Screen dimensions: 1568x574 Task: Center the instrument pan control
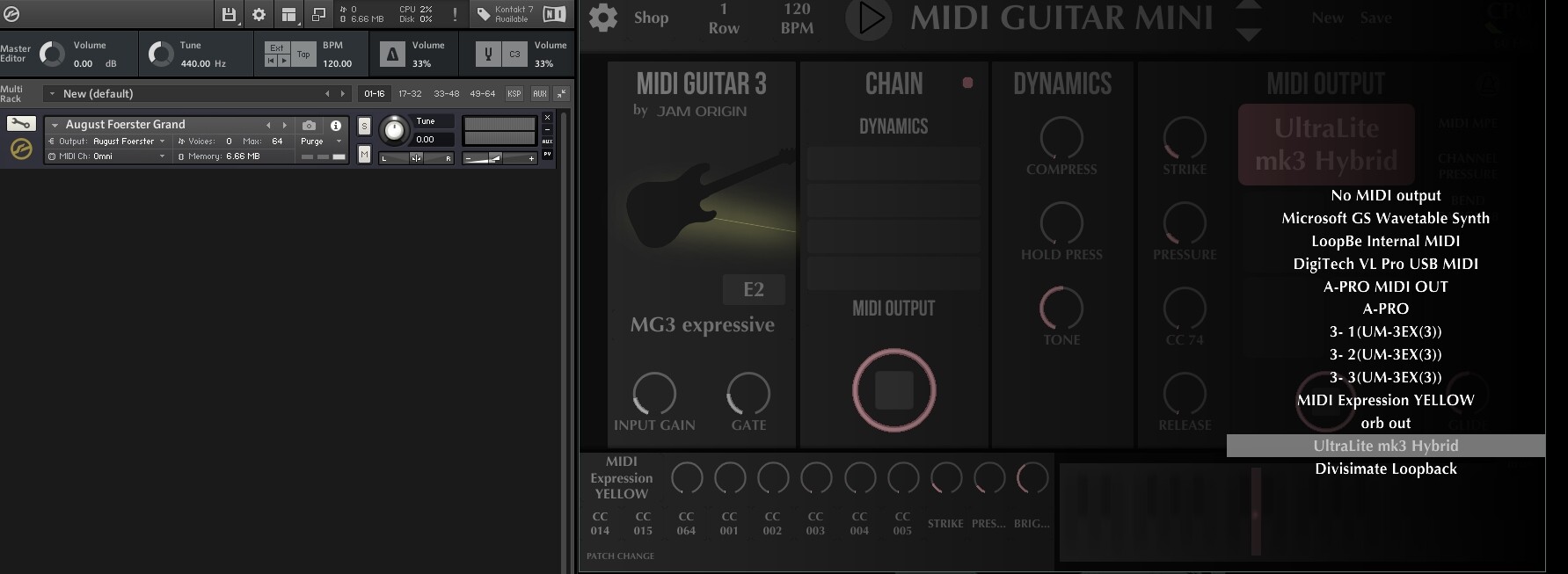pos(416,158)
